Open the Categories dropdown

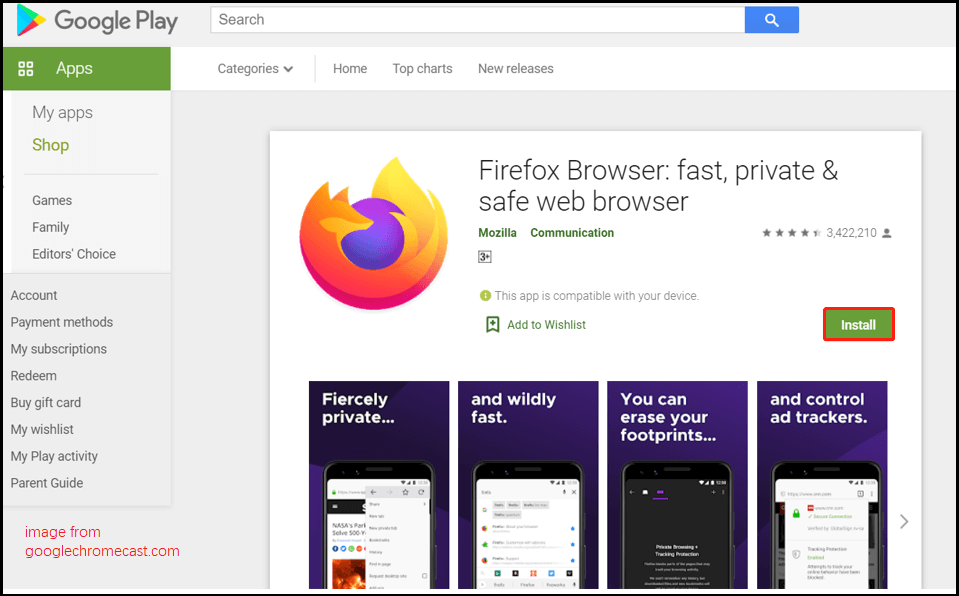tap(254, 68)
